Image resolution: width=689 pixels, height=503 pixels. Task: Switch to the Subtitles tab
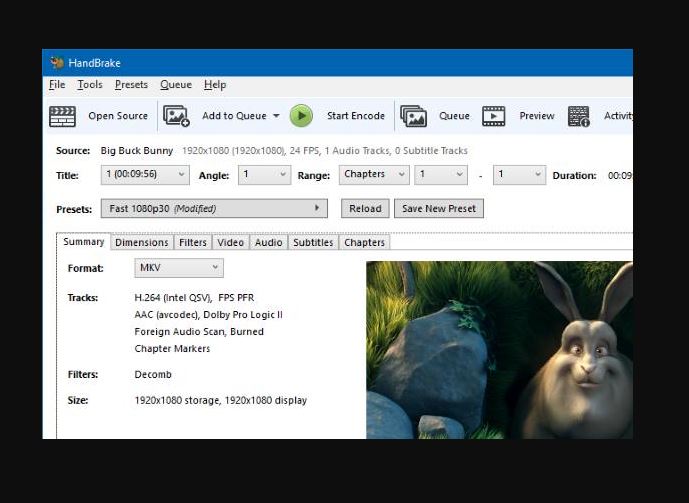[x=313, y=242]
